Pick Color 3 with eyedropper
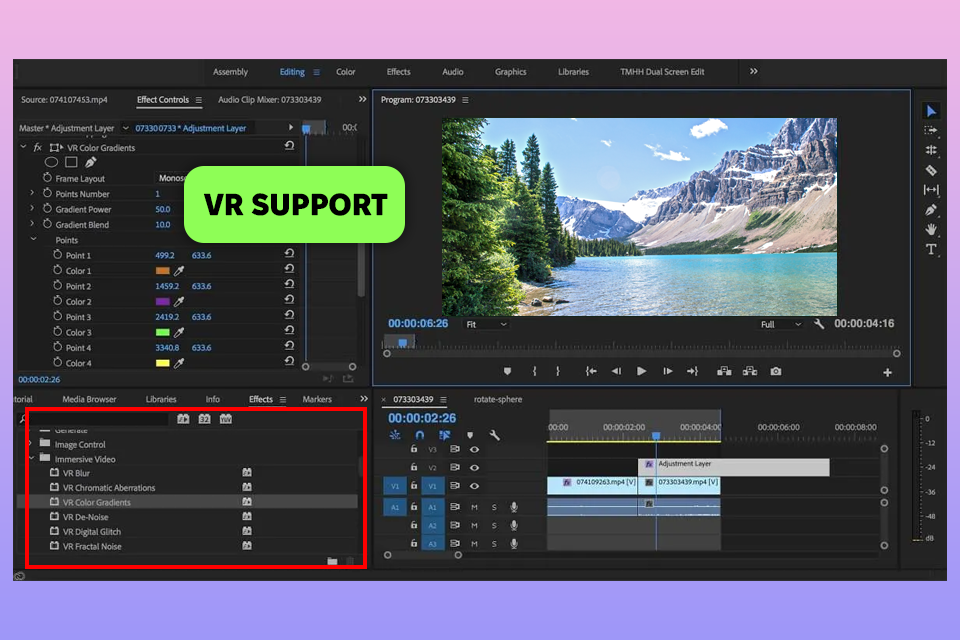This screenshot has width=960, height=640. coord(179,333)
